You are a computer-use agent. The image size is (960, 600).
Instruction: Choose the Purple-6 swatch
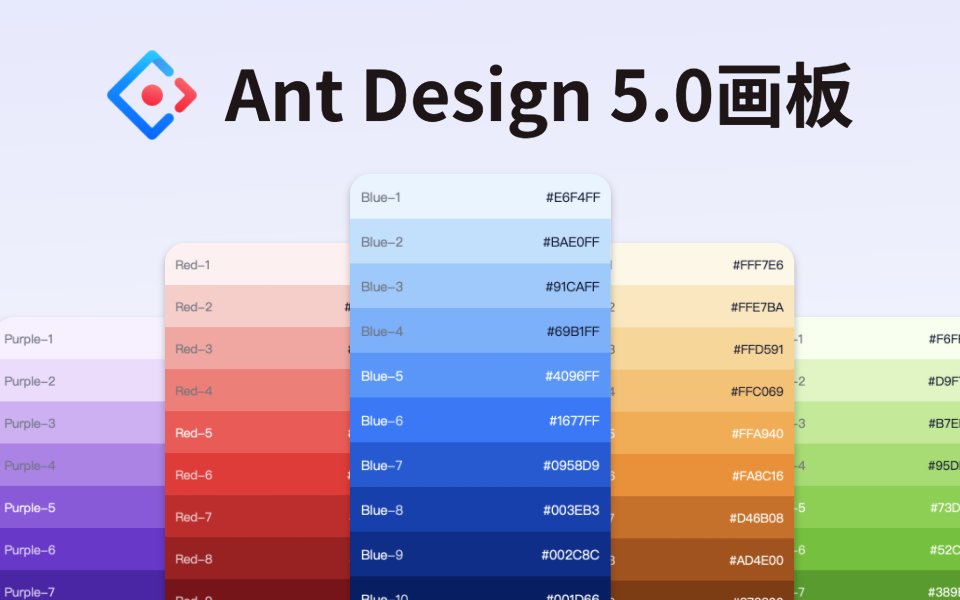coord(82,550)
